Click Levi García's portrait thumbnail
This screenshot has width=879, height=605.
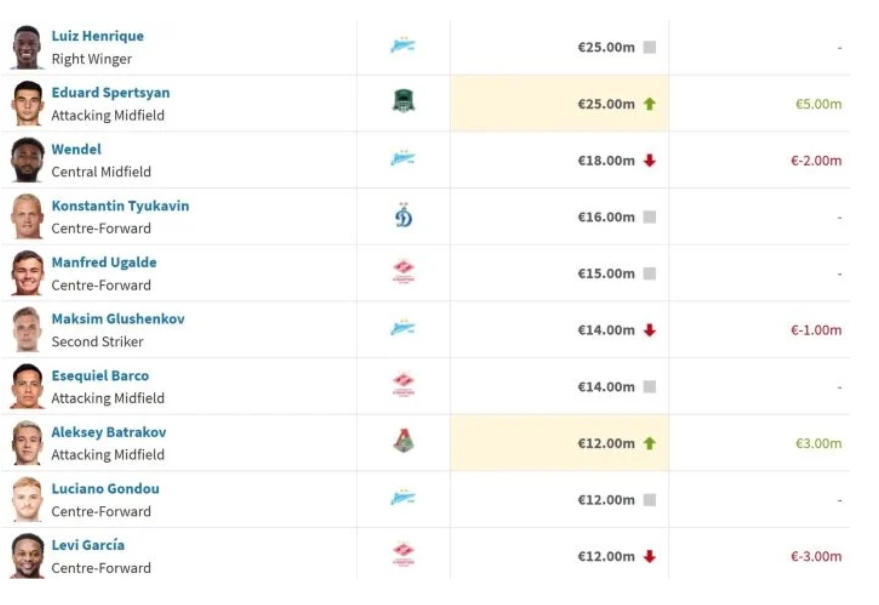pyautogui.click(x=27, y=556)
